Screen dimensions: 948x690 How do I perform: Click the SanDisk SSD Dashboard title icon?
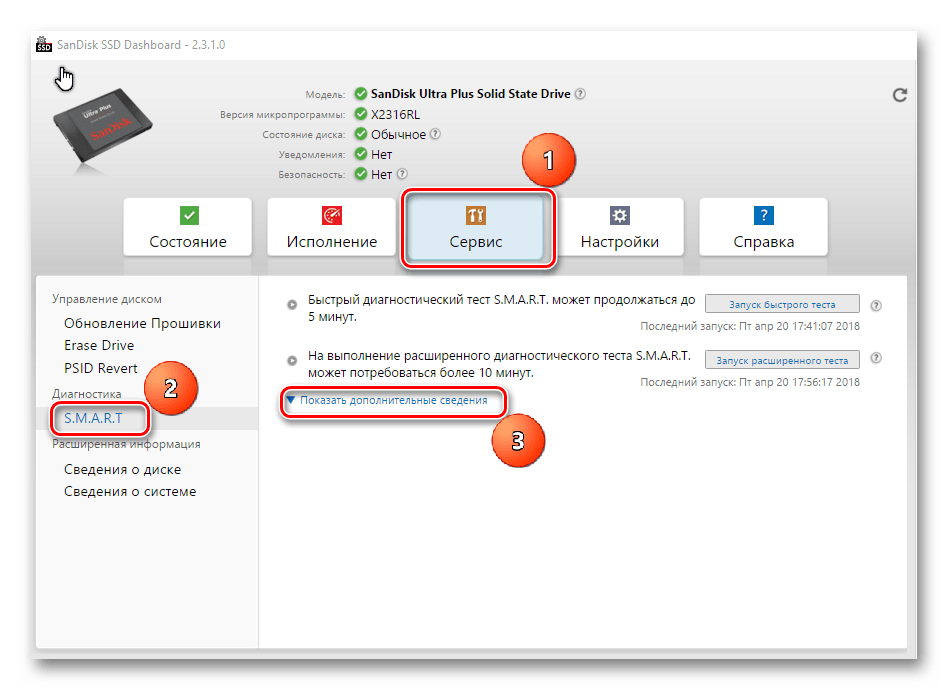(44, 44)
